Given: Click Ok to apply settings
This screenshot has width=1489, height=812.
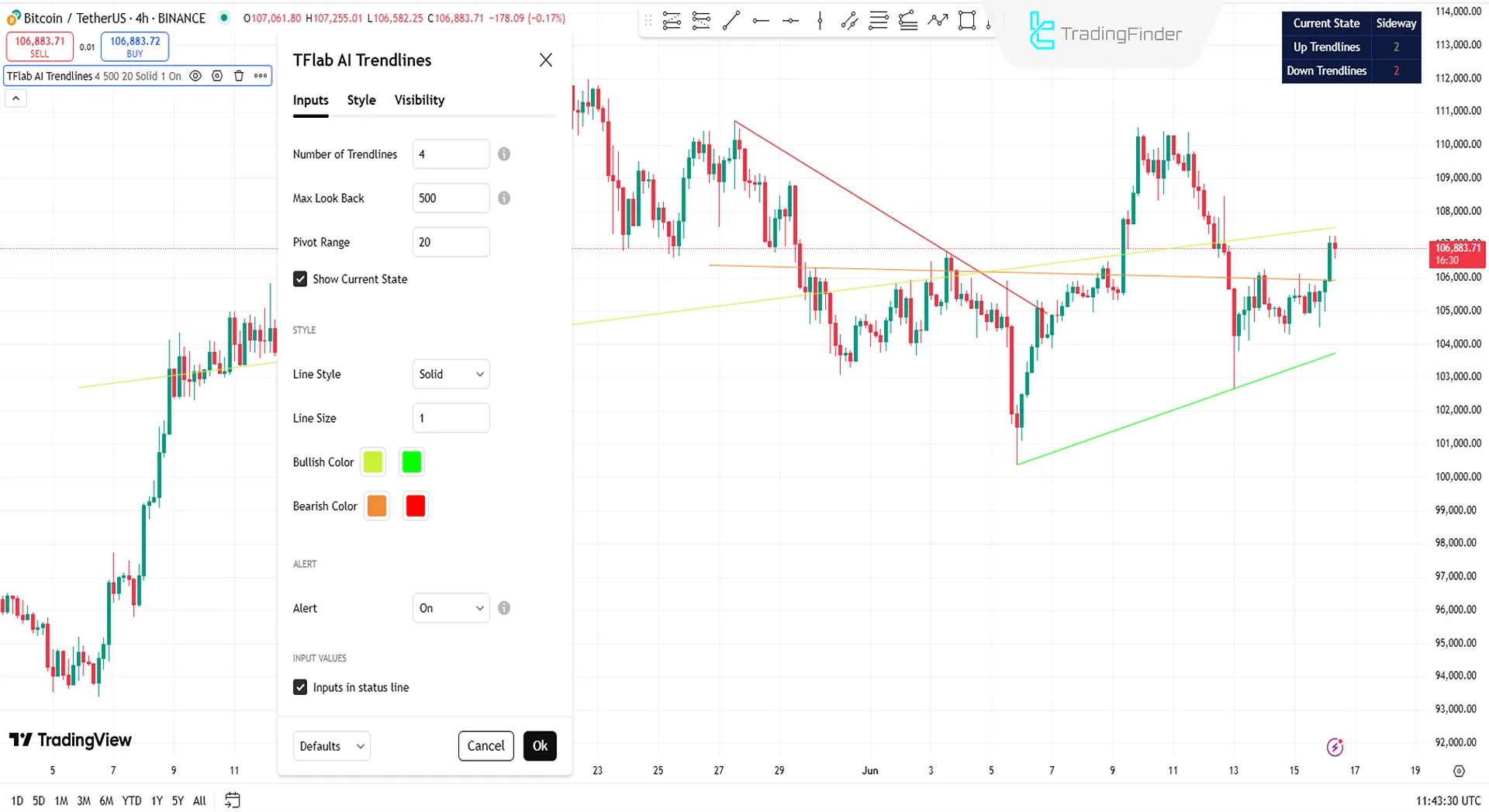Looking at the screenshot, I should (x=540, y=745).
